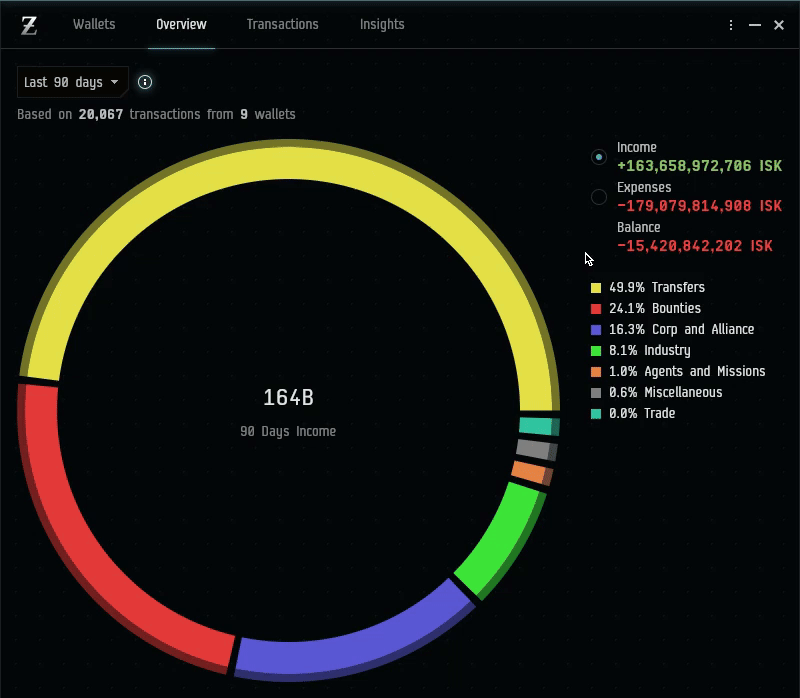Select the Overview tab
Image resolution: width=800 pixels, height=698 pixels.
pyautogui.click(x=181, y=24)
